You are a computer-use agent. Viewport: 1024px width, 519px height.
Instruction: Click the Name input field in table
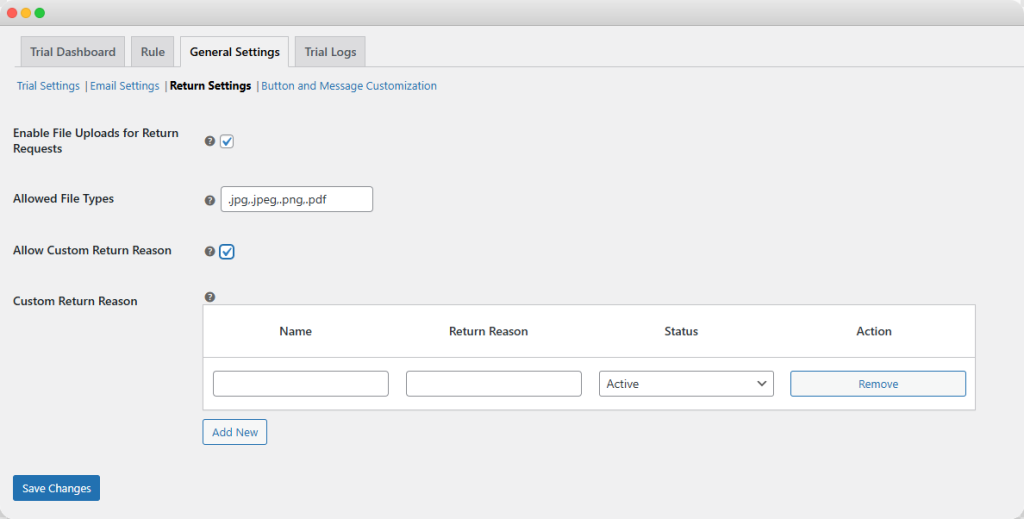301,384
